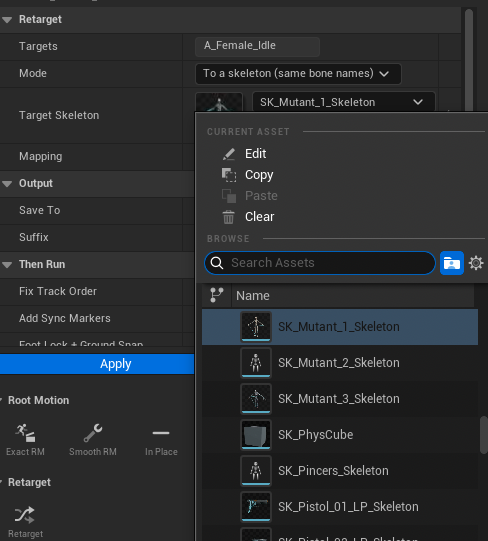Screen dimensions: 488x541
Task: Select the Smooth RM wrench icon
Action: [x=93, y=433]
